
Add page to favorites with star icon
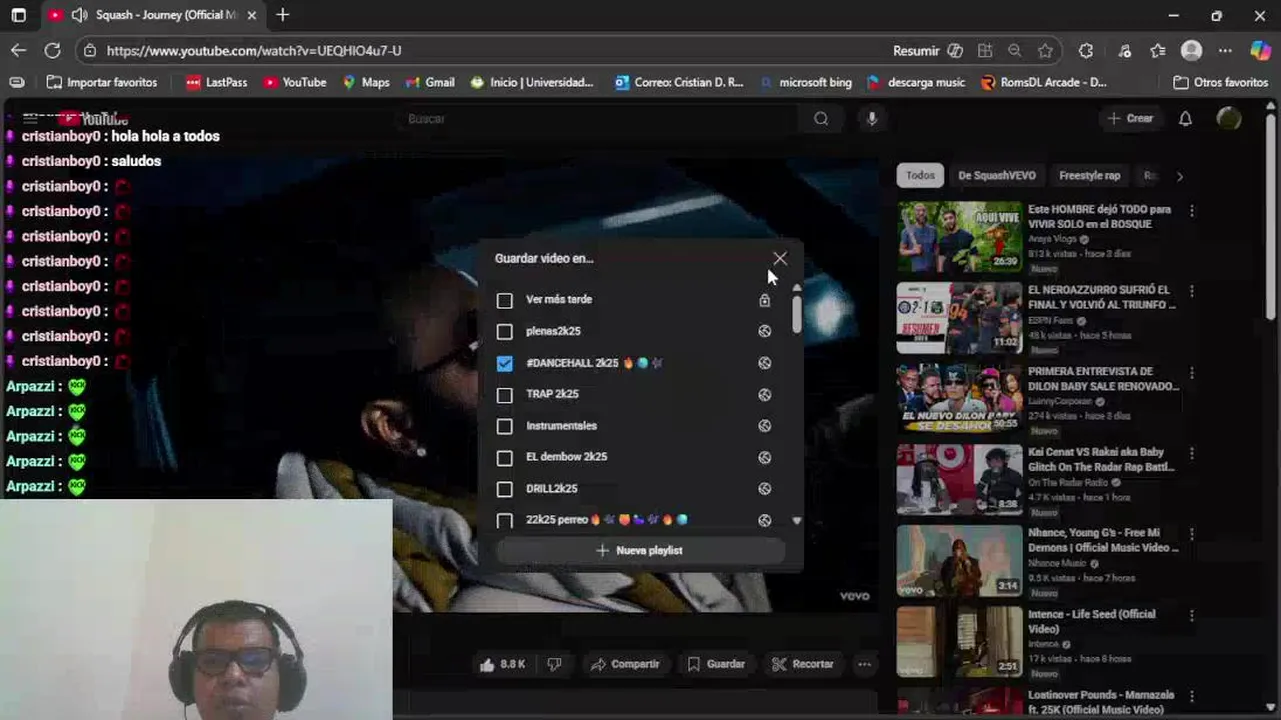tap(1045, 51)
